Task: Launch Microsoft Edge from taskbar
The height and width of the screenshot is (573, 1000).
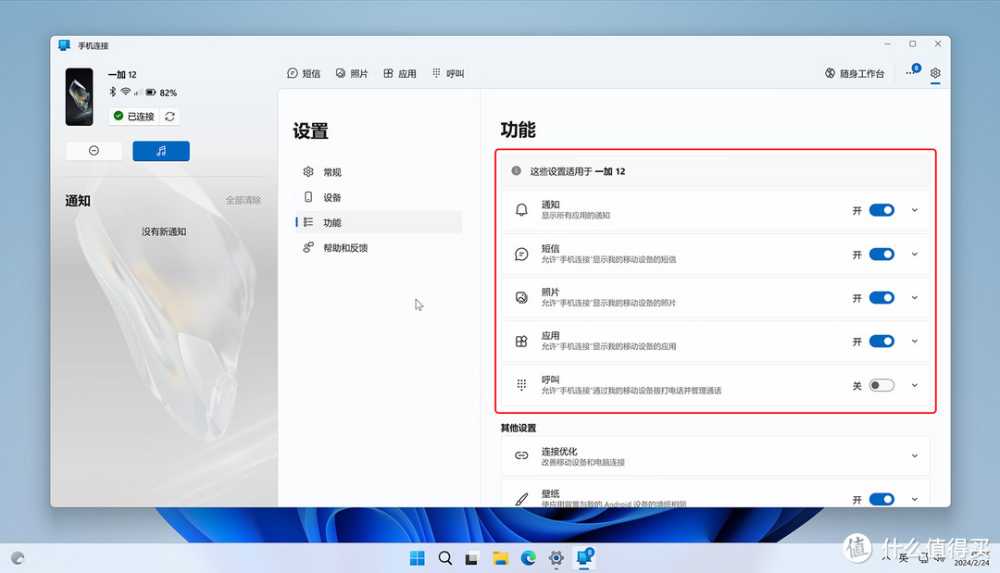Action: pyautogui.click(x=528, y=558)
